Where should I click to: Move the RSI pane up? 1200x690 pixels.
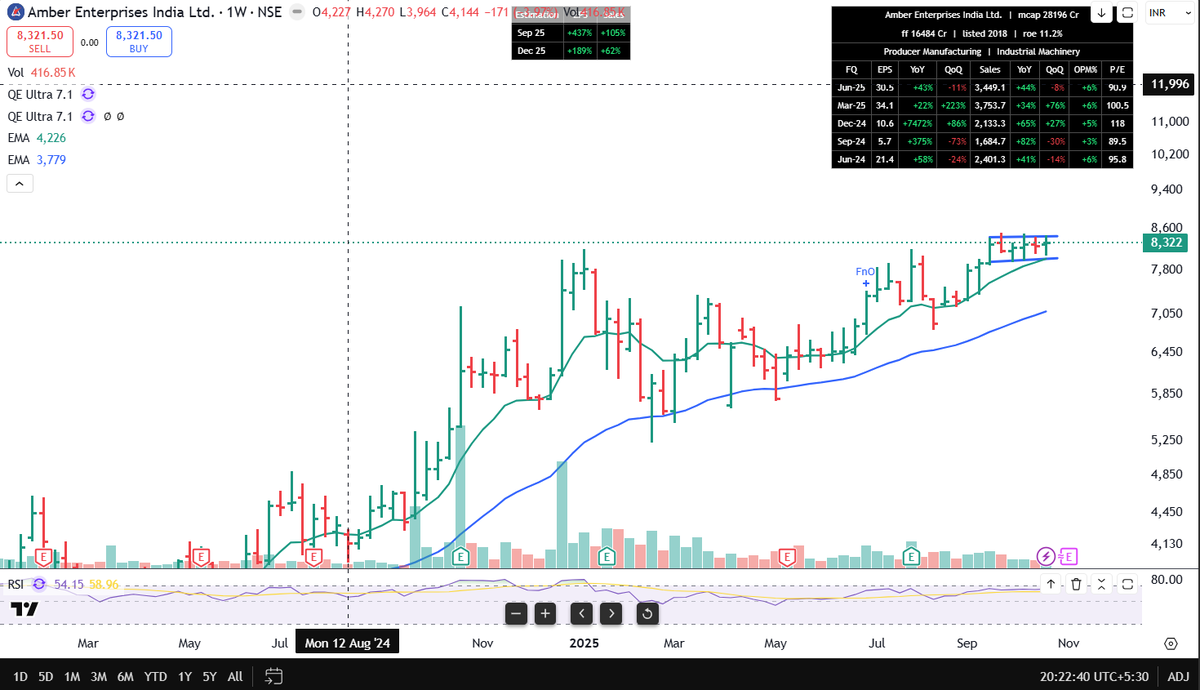pyautogui.click(x=1052, y=584)
